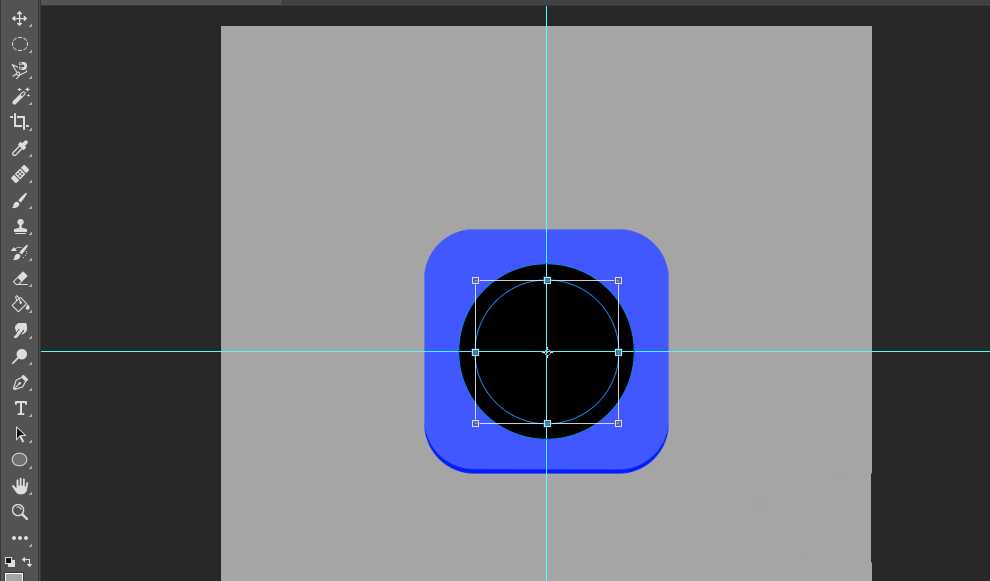The width and height of the screenshot is (990, 581).
Task: Choose the Clone Stamp tool
Action: [19, 227]
